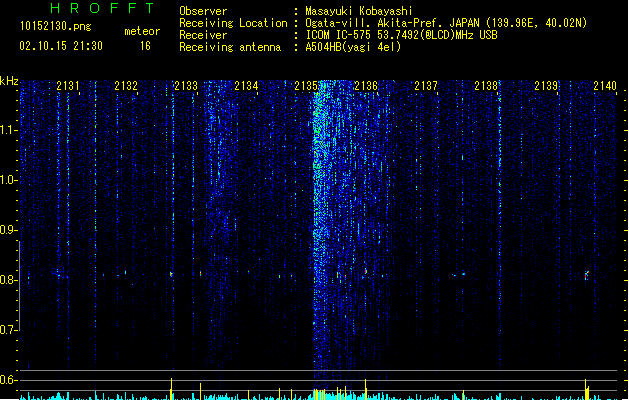Click time marker 2133
Screen dimensions: 629x400
click(x=186, y=86)
